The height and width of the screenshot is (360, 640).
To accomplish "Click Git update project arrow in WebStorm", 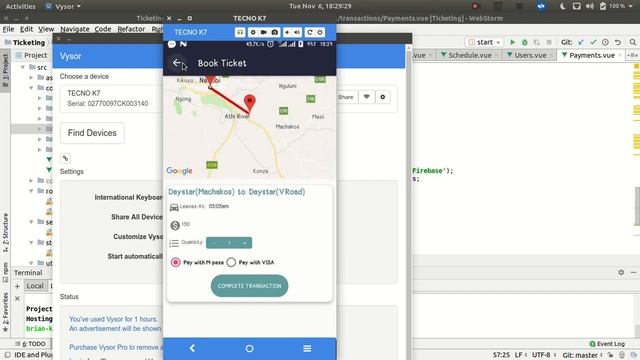I will [581, 42].
